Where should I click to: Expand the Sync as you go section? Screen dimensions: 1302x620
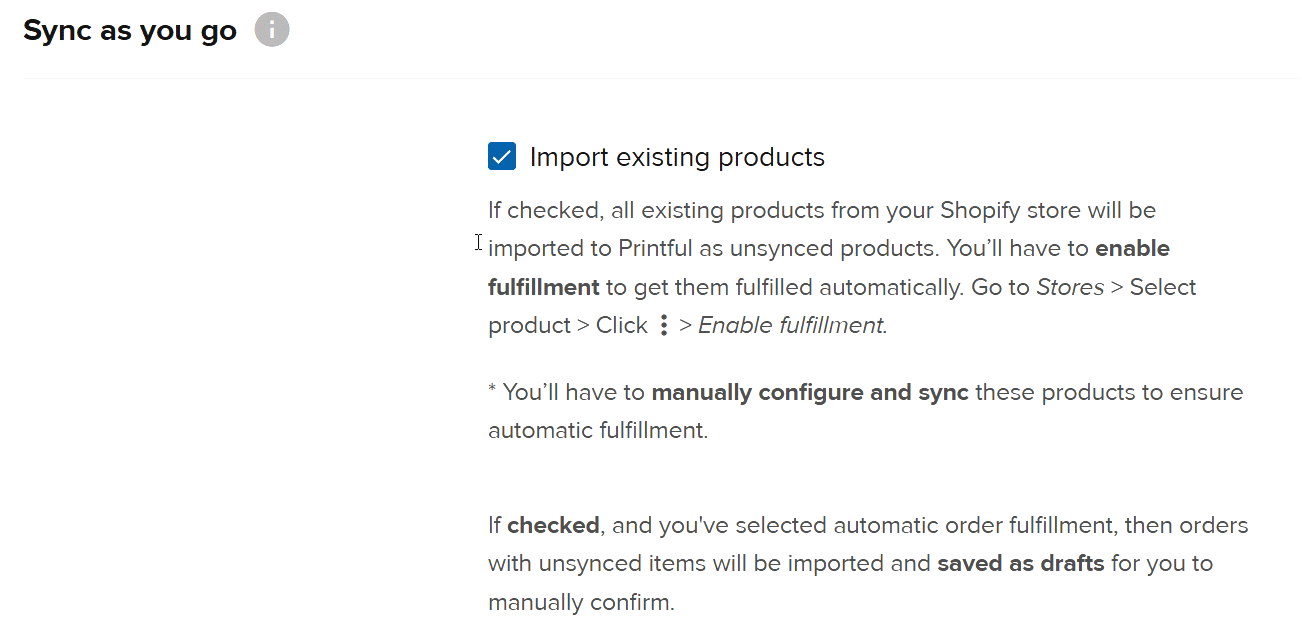tap(129, 29)
